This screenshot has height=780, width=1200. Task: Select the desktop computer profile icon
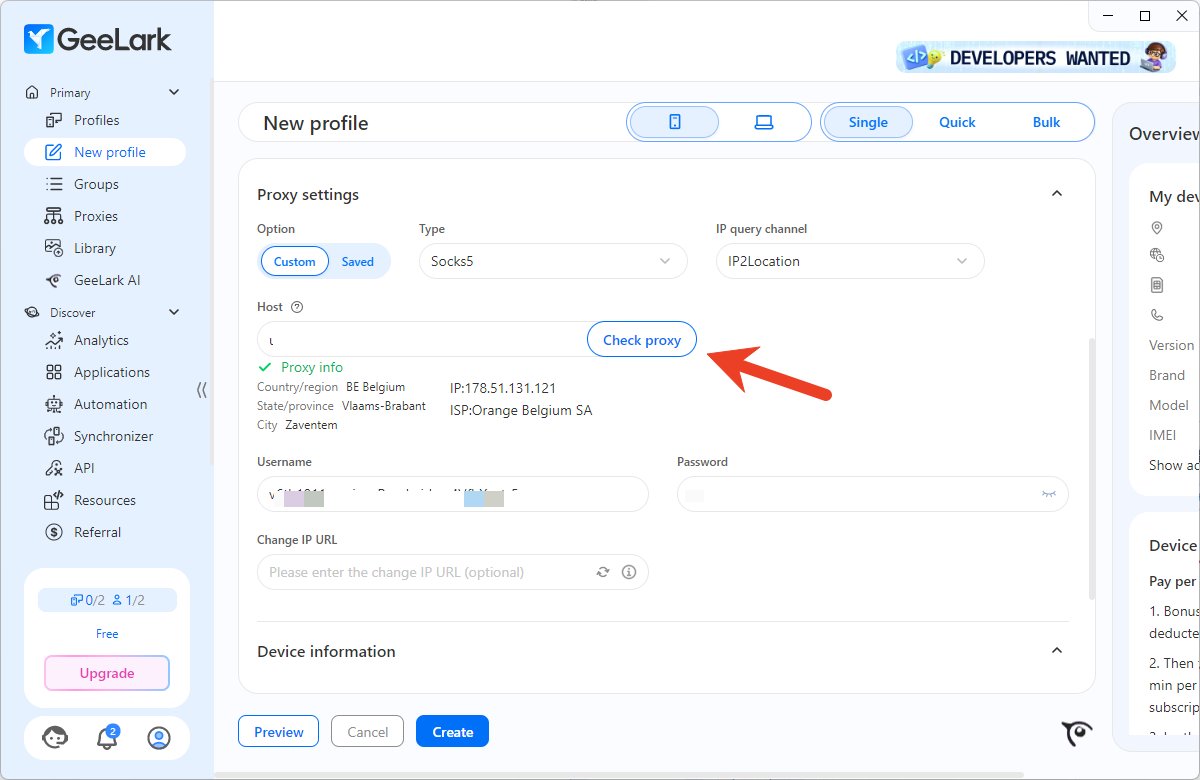(x=764, y=122)
